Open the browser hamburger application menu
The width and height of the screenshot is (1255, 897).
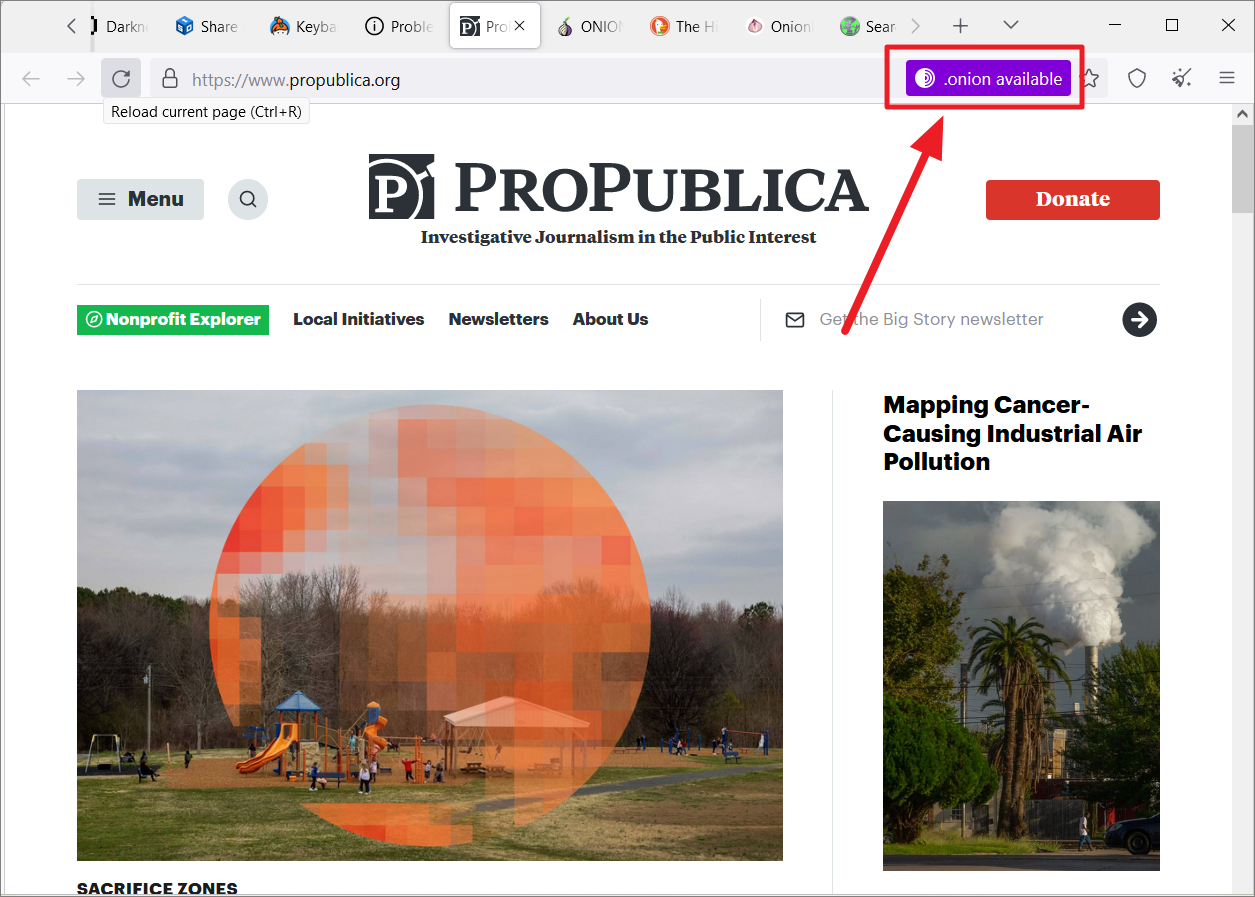(x=1227, y=78)
